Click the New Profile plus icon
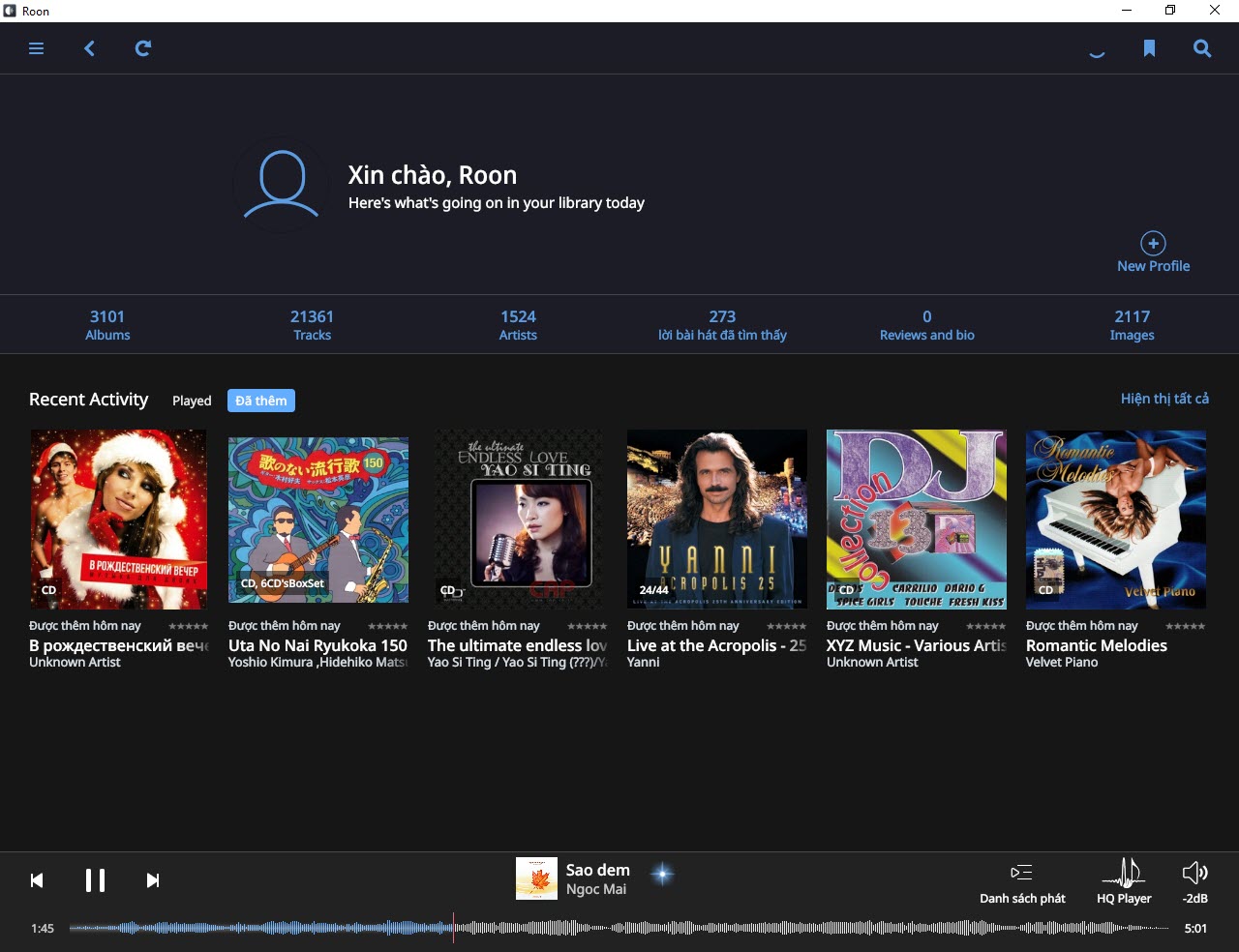1239x952 pixels. tap(1153, 243)
